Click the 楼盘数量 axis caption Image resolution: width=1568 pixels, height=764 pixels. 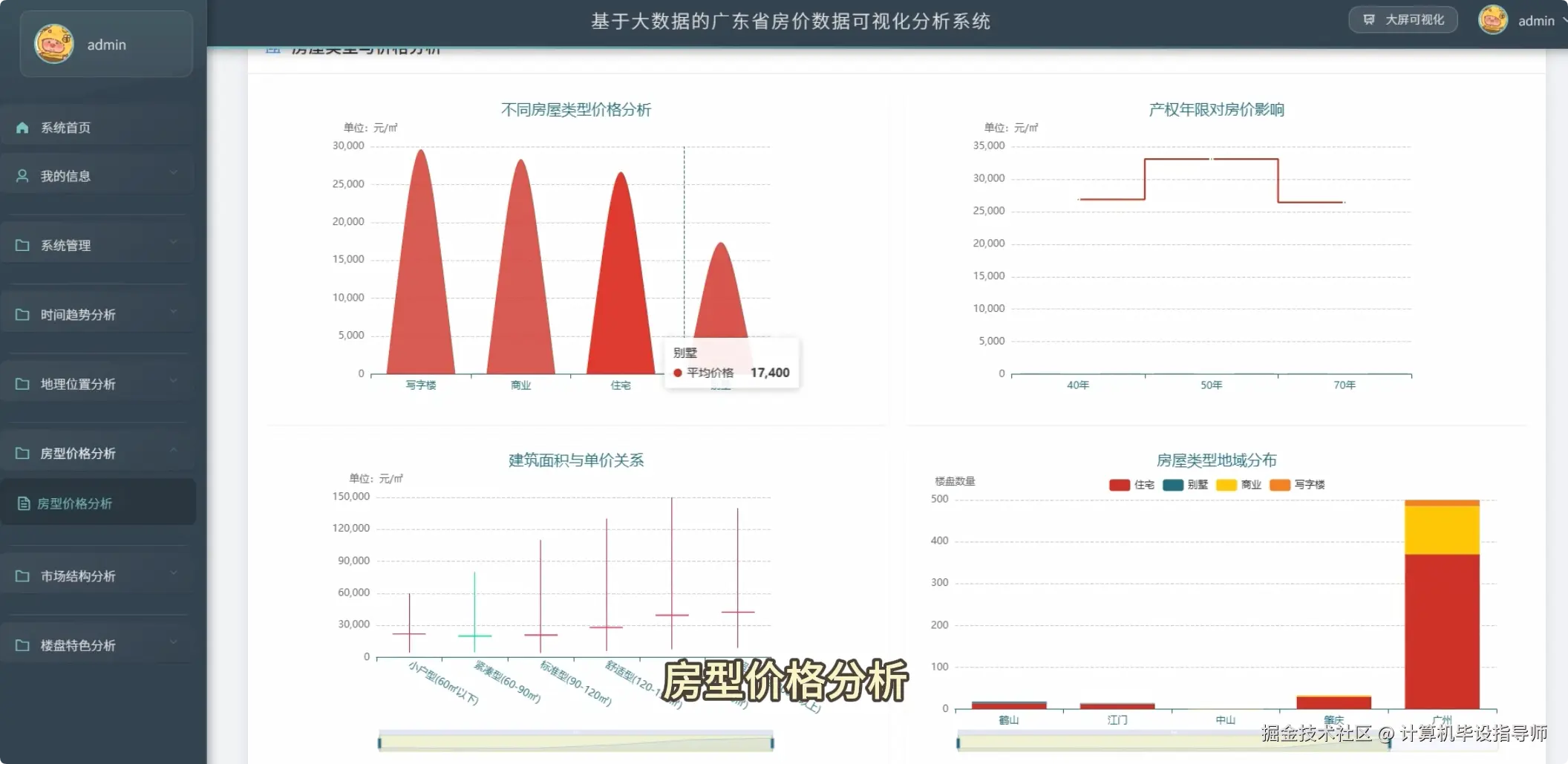(x=955, y=481)
